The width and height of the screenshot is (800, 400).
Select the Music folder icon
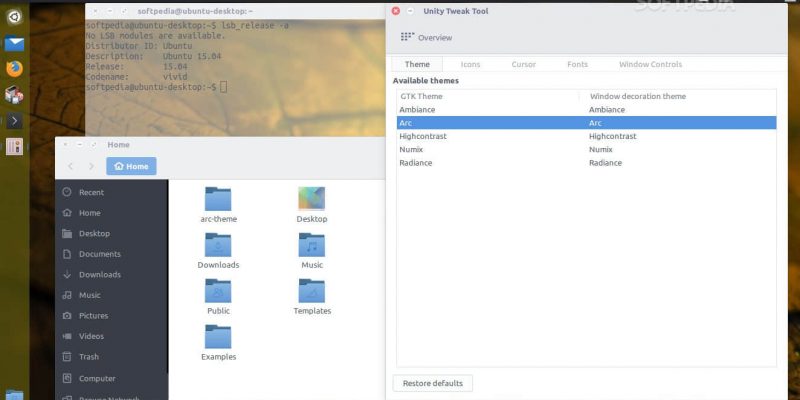click(x=312, y=244)
